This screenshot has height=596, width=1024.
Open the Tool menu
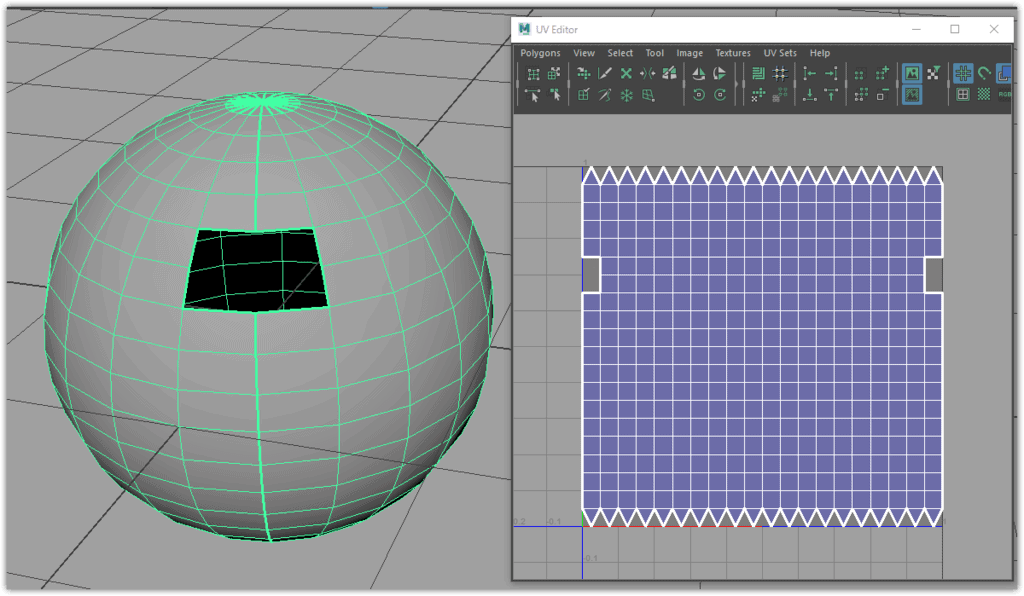click(654, 53)
